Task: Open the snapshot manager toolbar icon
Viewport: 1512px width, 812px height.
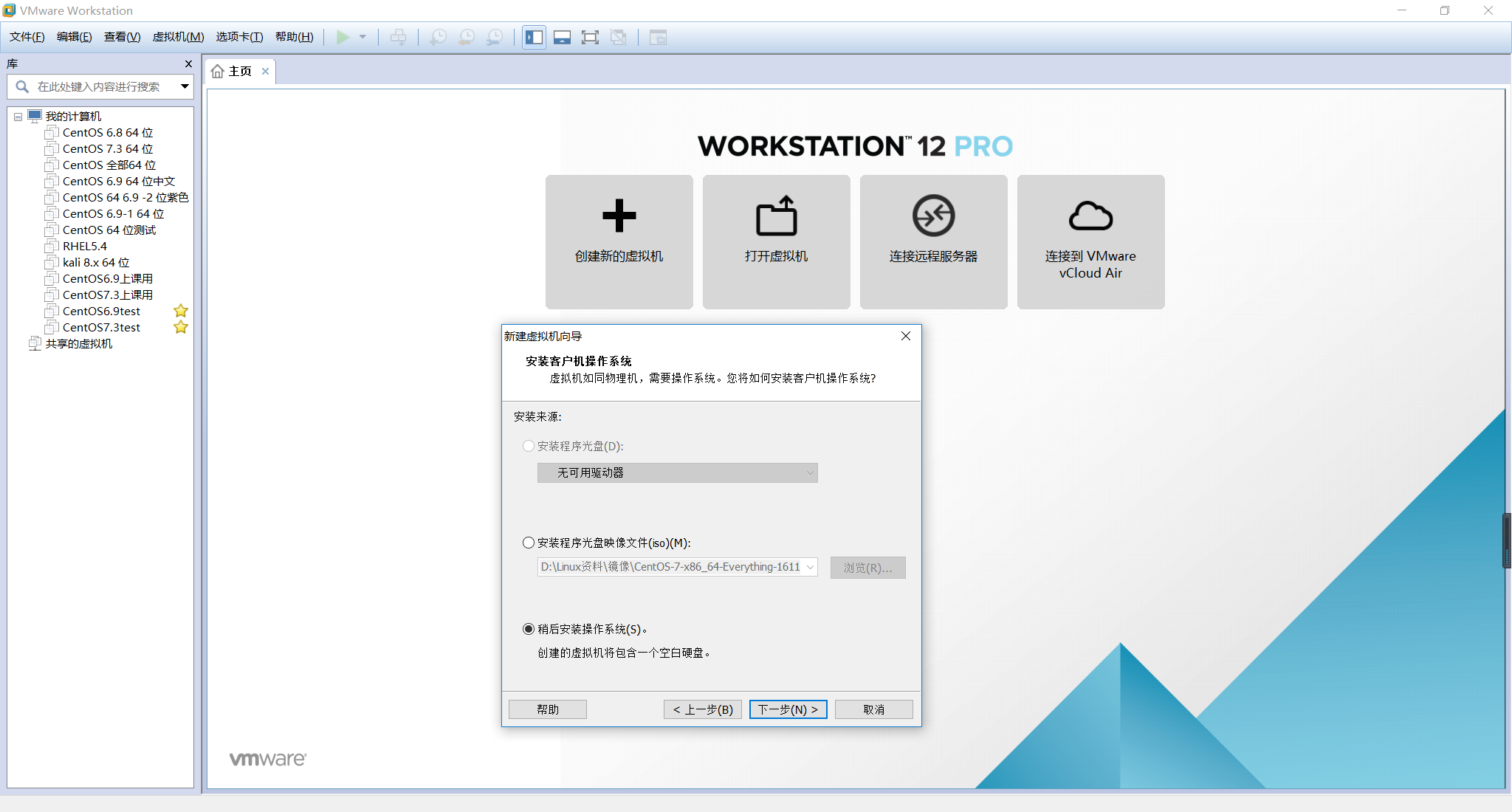Action: (495, 37)
